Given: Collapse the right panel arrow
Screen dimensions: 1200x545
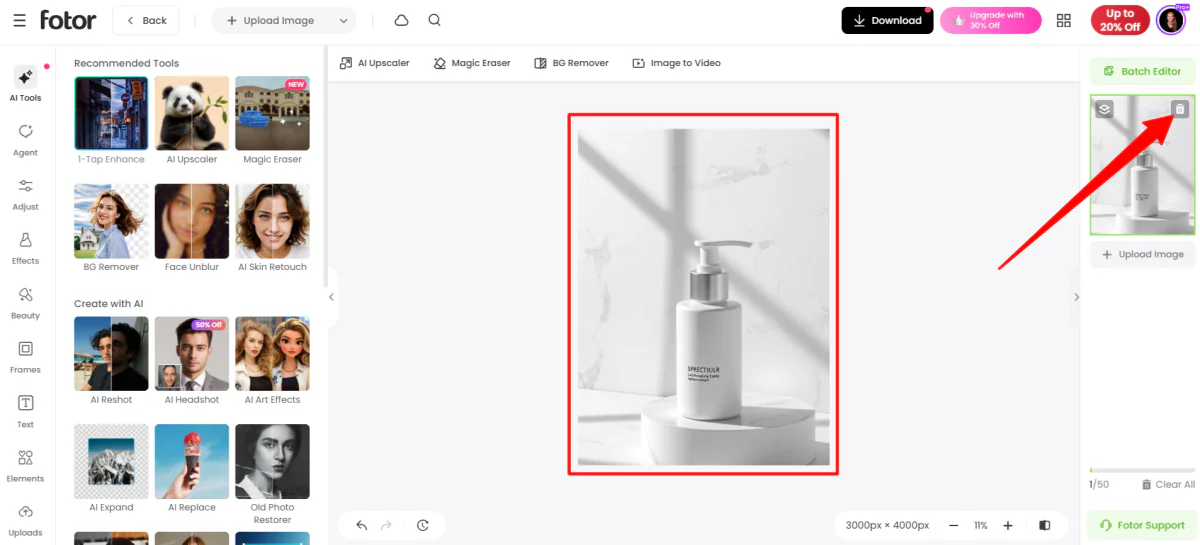Looking at the screenshot, I should (x=1076, y=297).
